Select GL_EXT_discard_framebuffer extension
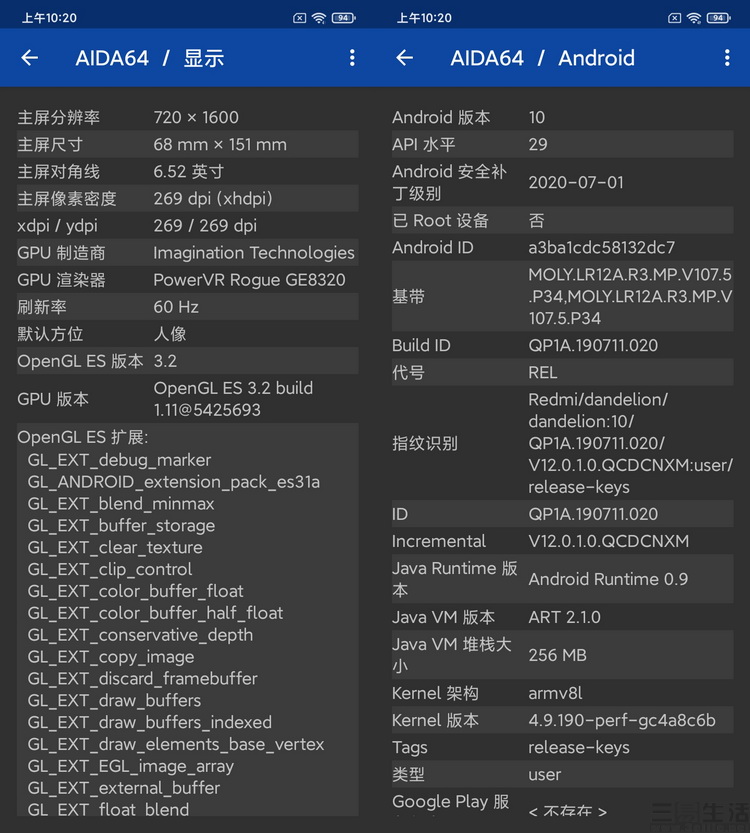 tap(142, 678)
